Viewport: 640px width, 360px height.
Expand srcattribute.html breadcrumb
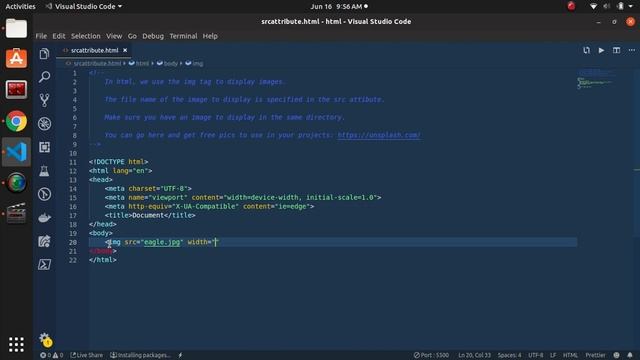pyautogui.click(x=97, y=63)
